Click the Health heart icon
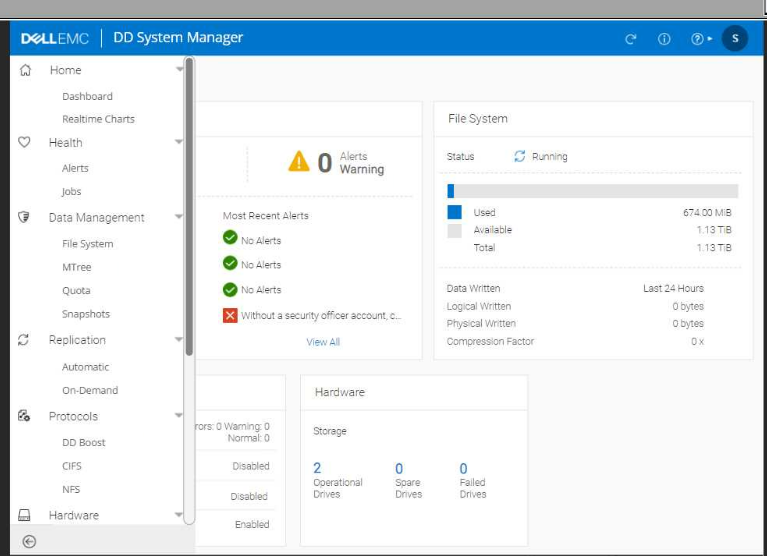Image resolution: width=767 pixels, height=556 pixels. click(x=24, y=142)
